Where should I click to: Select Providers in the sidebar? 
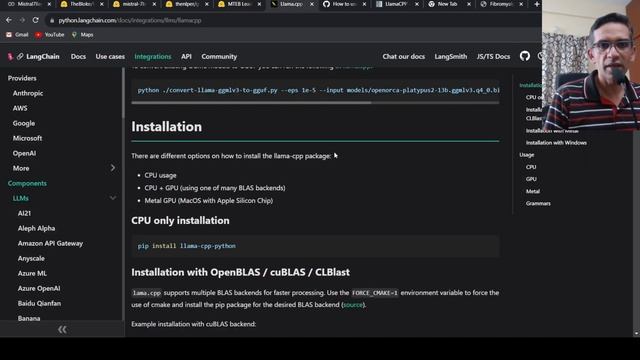(x=22, y=78)
